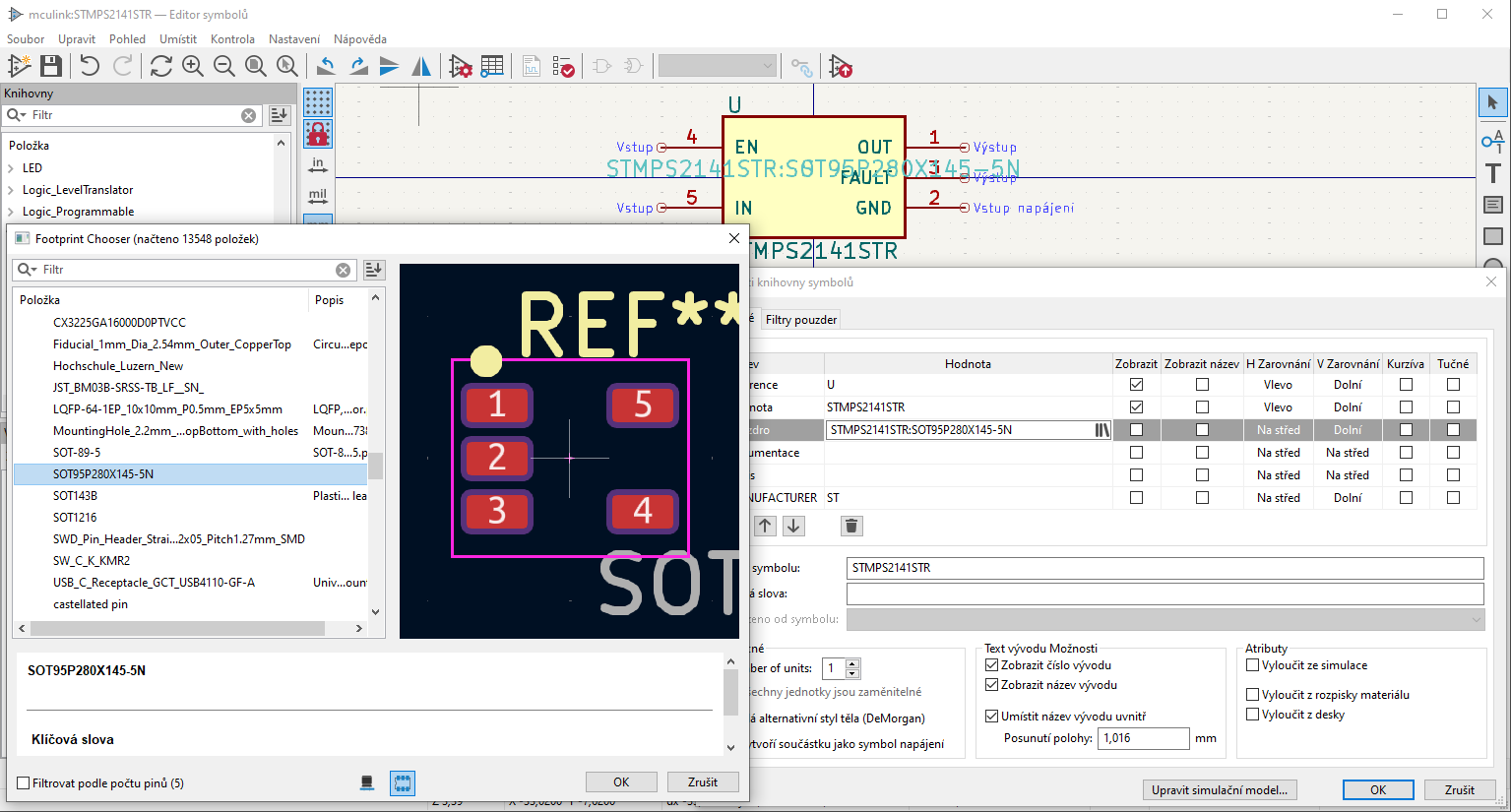Uncheck 'Zobrazit číslo vývodu' option
Screen dimensions: 1511x812
(992, 665)
